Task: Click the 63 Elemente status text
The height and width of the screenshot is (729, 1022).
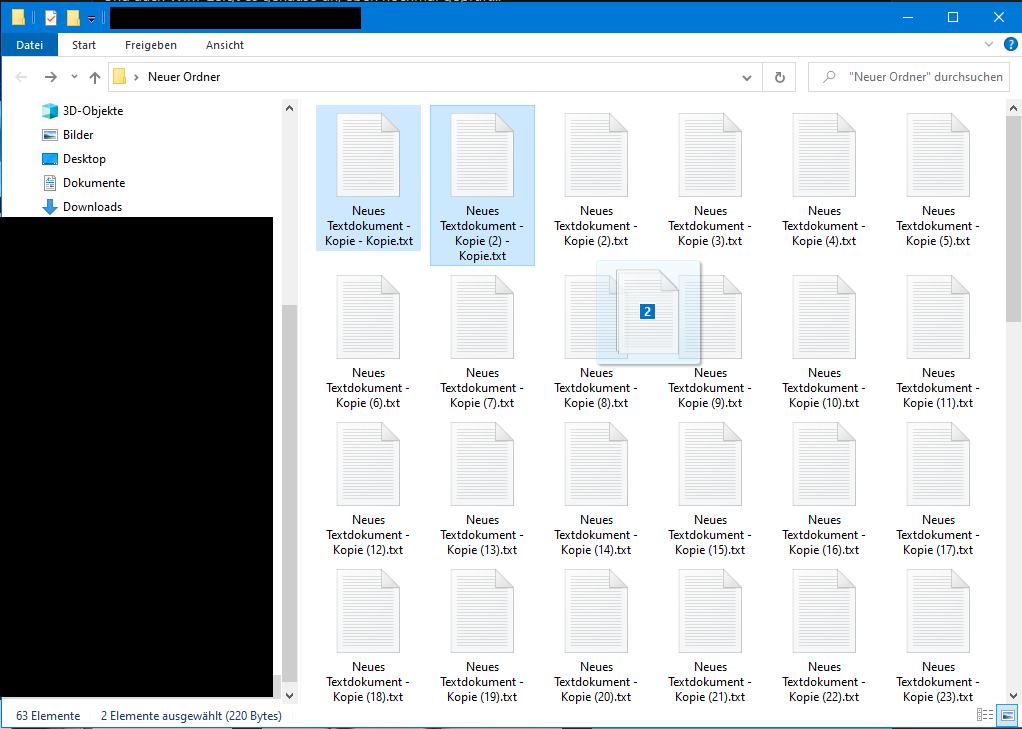Action: 48,716
